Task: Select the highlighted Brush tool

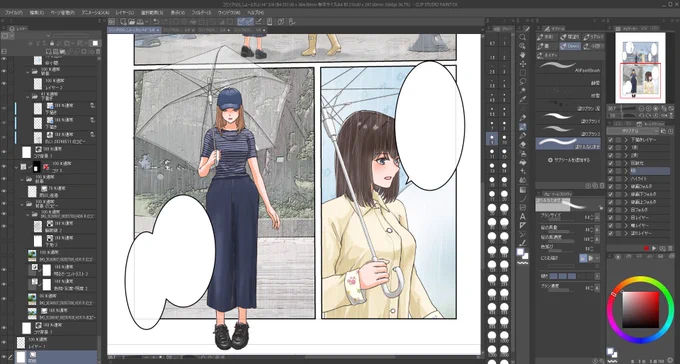Action: pyautogui.click(x=523, y=127)
